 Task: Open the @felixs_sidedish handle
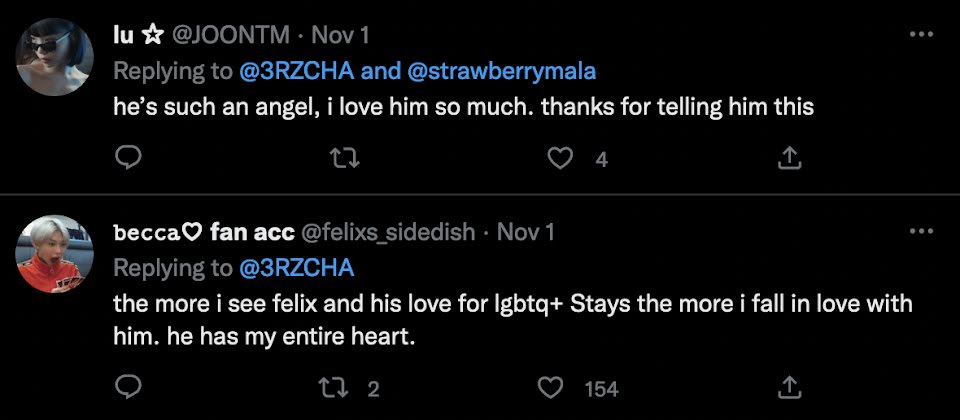[x=387, y=233]
